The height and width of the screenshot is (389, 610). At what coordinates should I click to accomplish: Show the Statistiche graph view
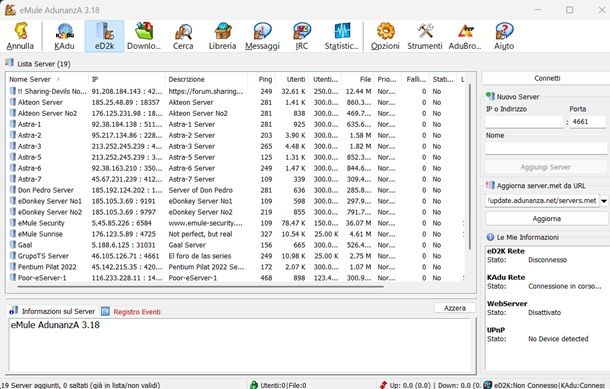coord(342,37)
